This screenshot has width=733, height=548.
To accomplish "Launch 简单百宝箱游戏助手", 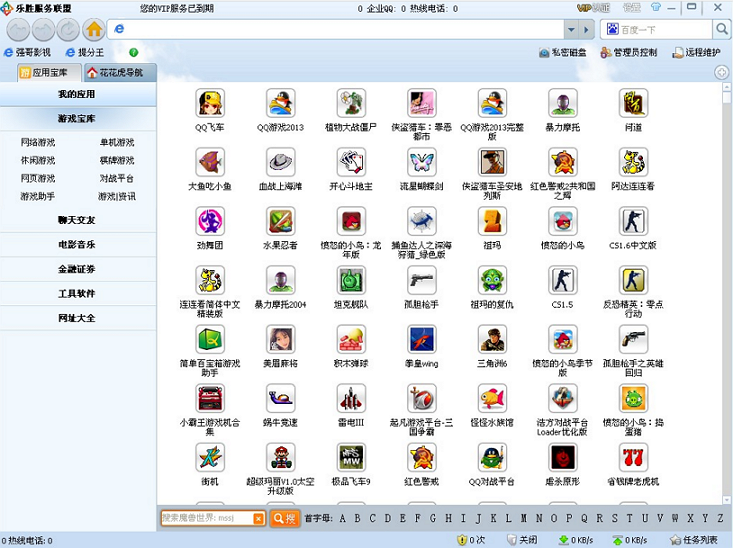I will (x=210, y=339).
